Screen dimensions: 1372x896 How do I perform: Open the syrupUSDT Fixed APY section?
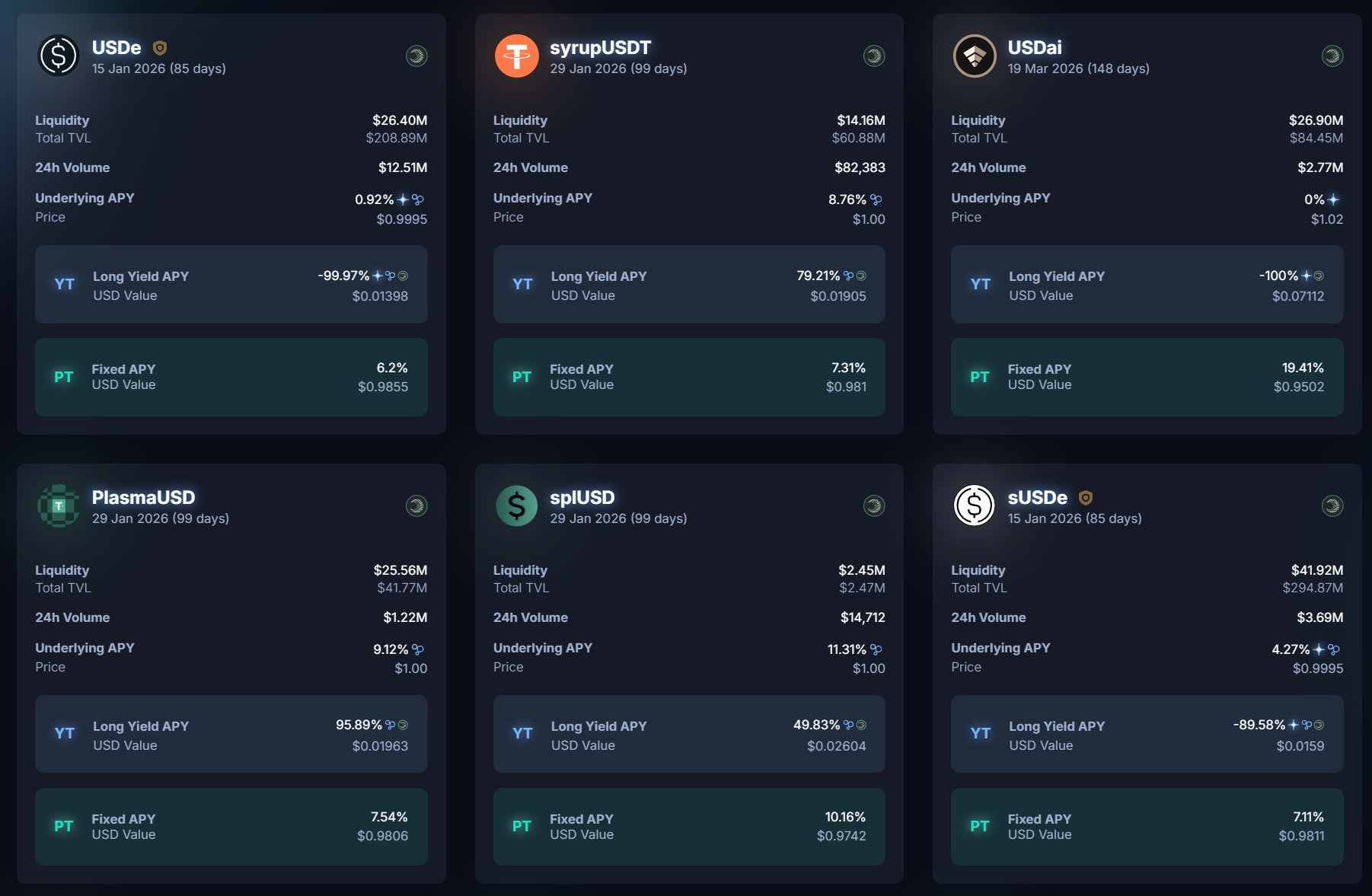pos(689,378)
